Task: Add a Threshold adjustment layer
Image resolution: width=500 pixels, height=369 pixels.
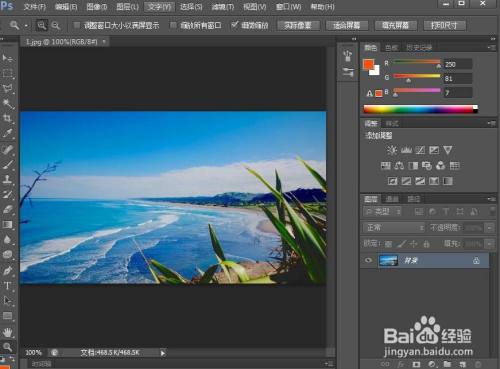Action: click(x=420, y=181)
